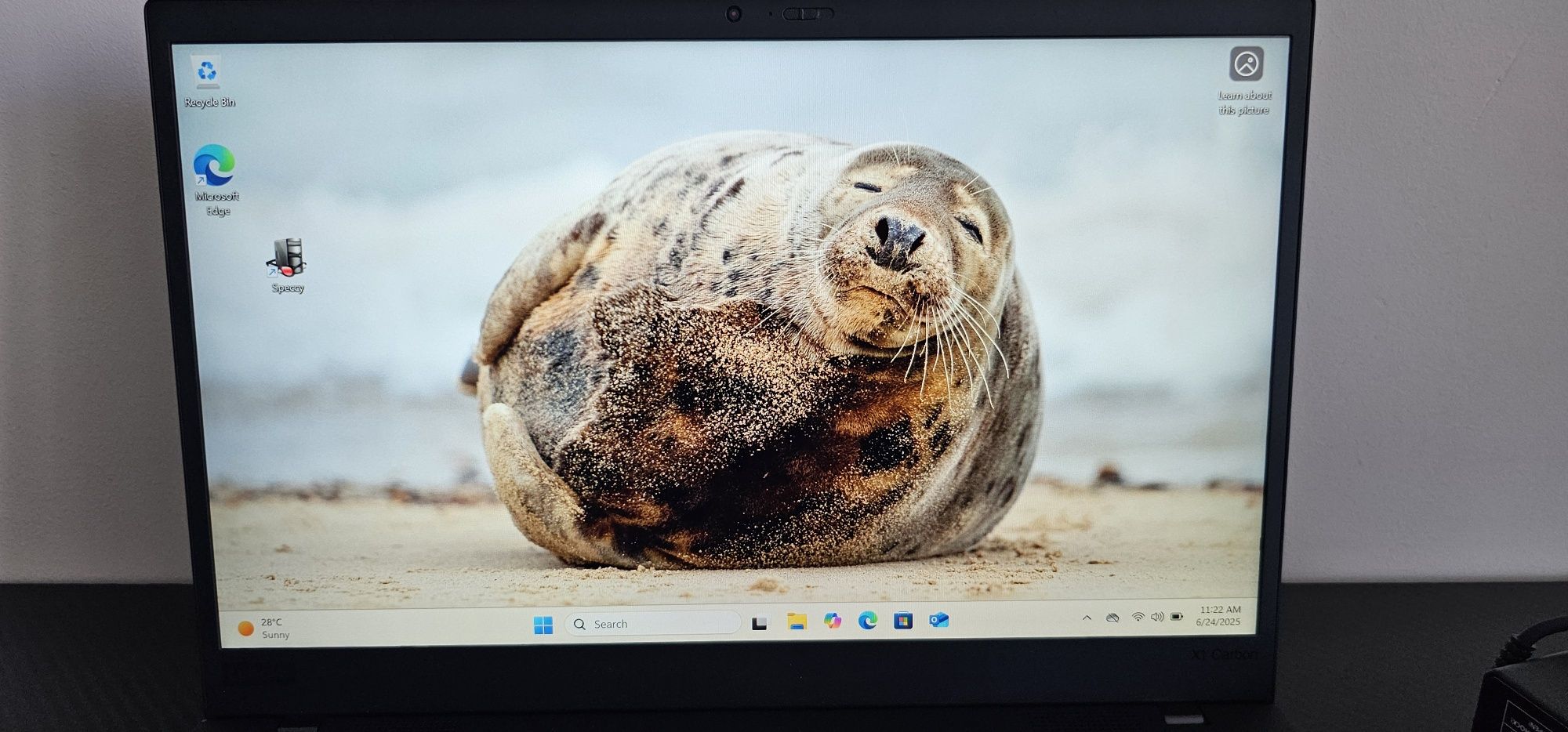Click the OneDrive cloud tray icon

click(x=1112, y=618)
